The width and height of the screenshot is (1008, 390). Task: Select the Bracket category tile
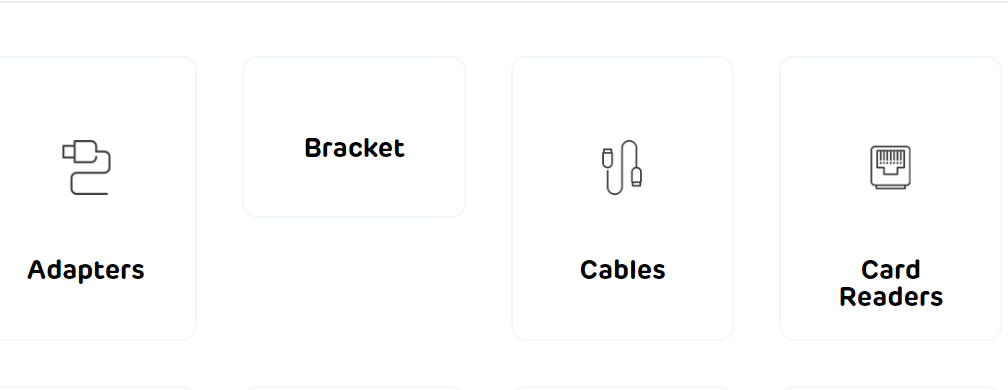point(354,137)
